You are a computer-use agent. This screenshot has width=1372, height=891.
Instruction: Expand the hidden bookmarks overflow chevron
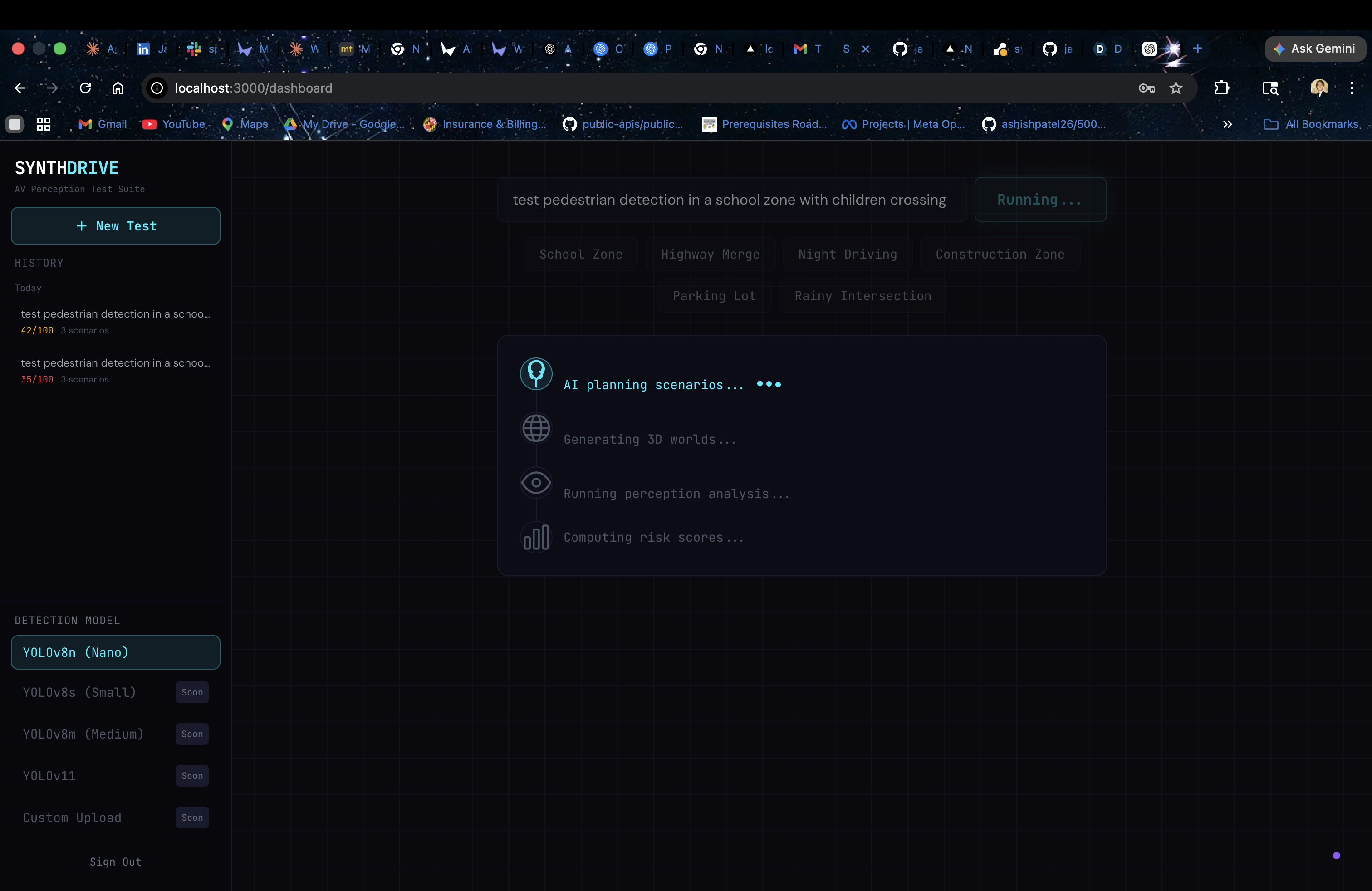pos(1227,124)
